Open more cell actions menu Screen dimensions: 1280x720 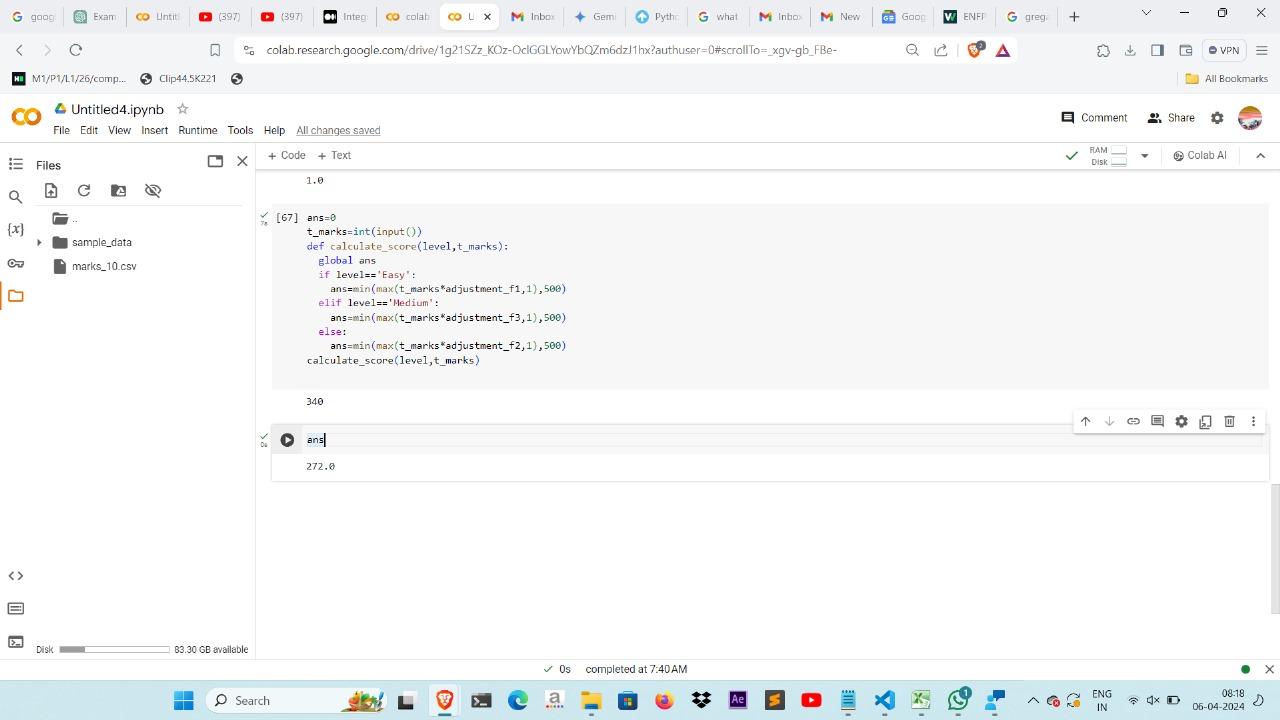click(1253, 421)
